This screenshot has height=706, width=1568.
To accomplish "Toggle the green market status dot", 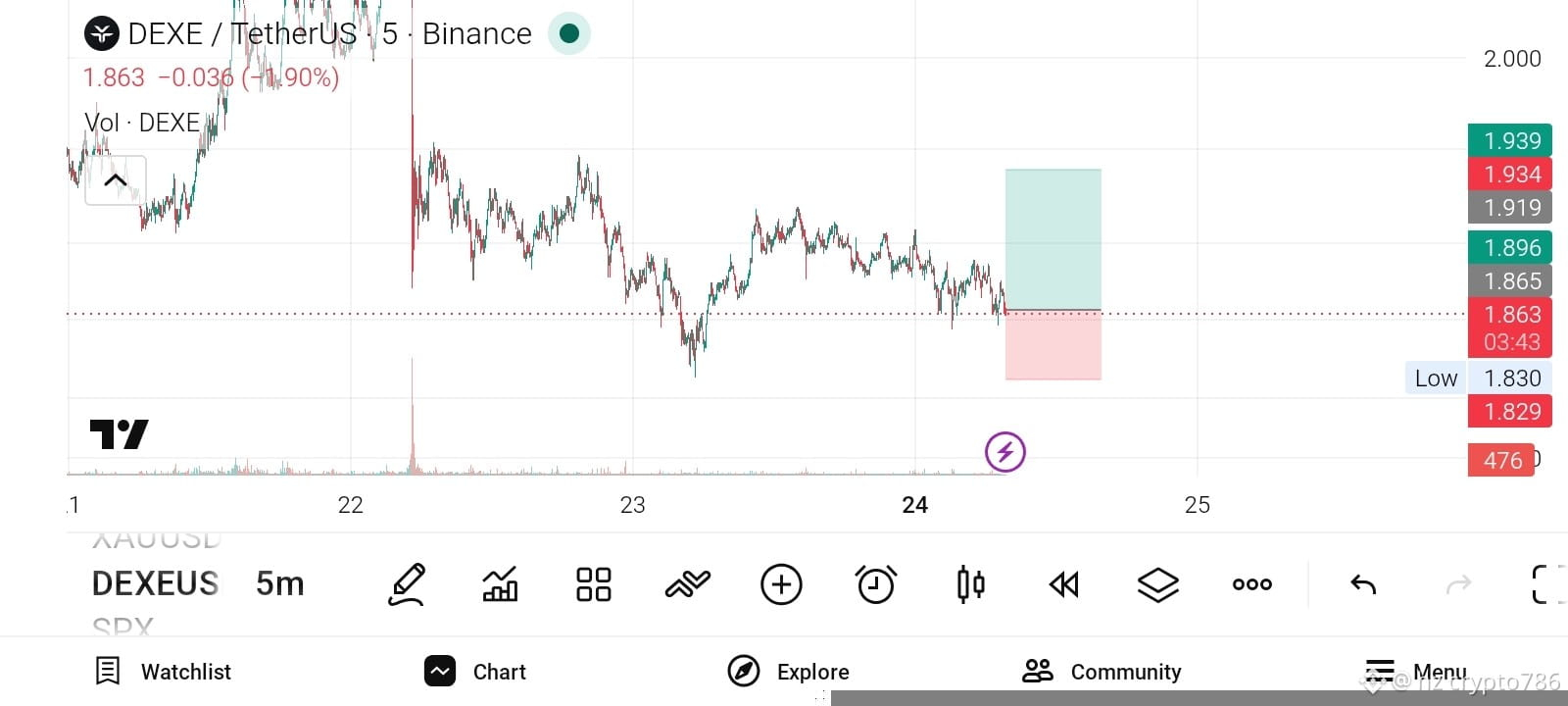I will click(568, 34).
